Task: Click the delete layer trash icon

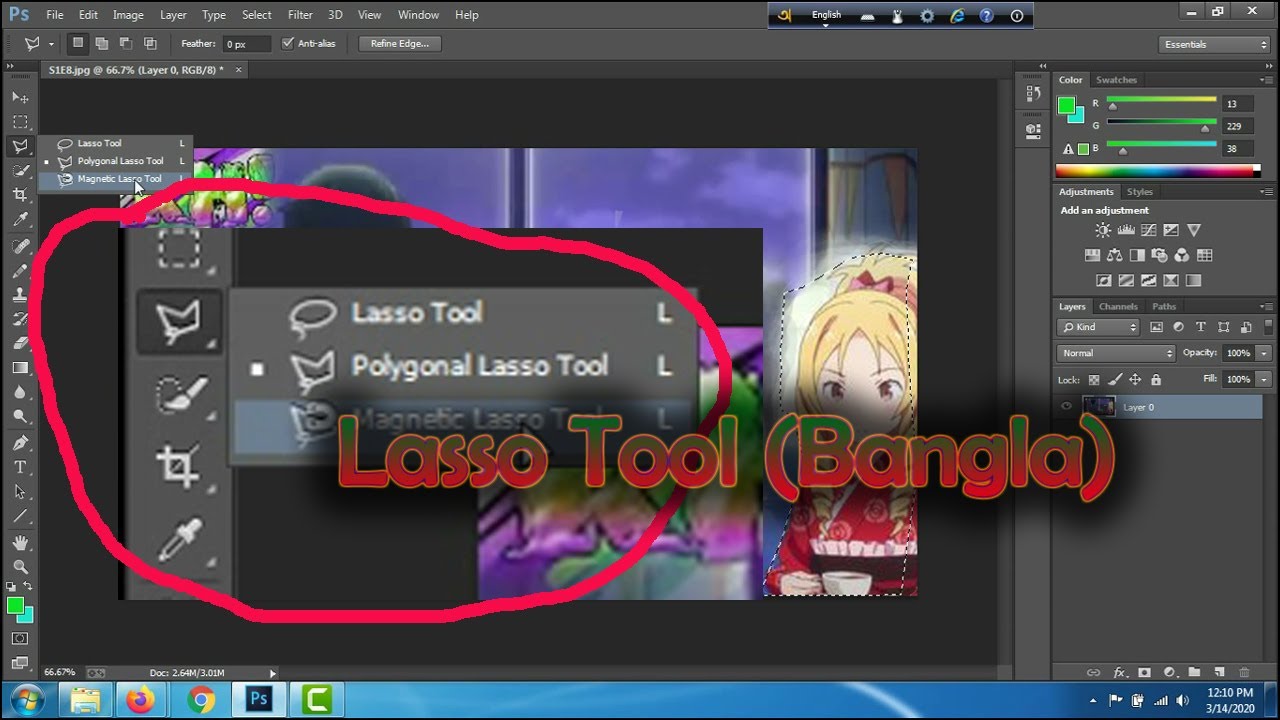Action: tap(1244, 673)
